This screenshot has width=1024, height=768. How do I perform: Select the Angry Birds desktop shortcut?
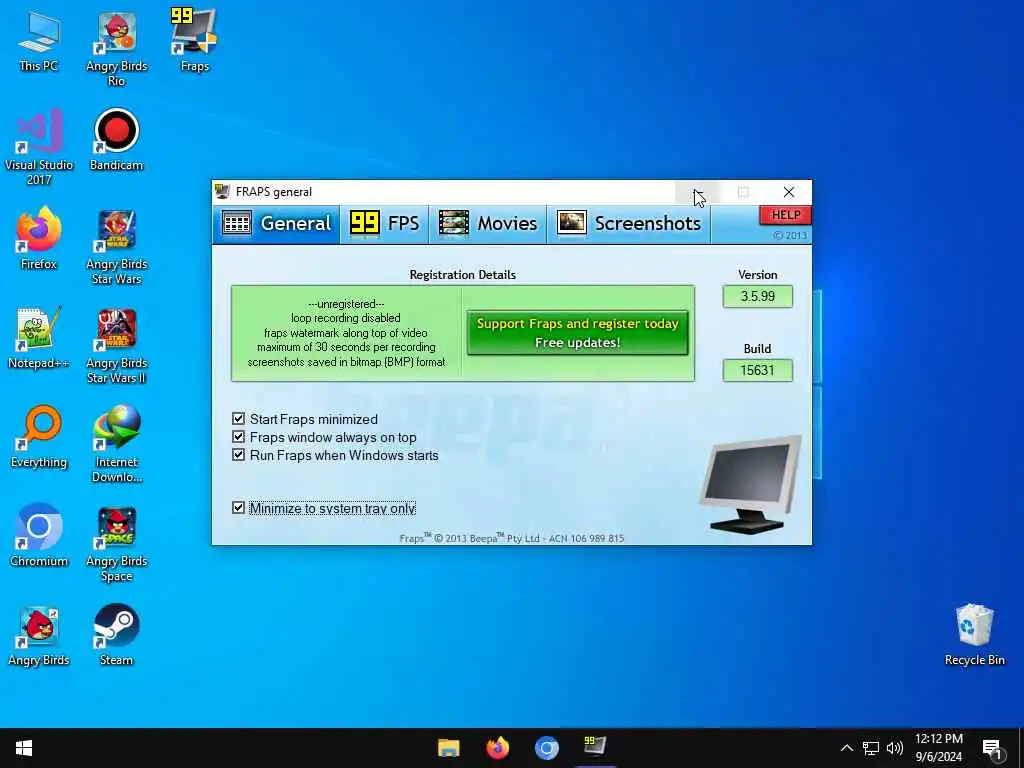click(39, 635)
